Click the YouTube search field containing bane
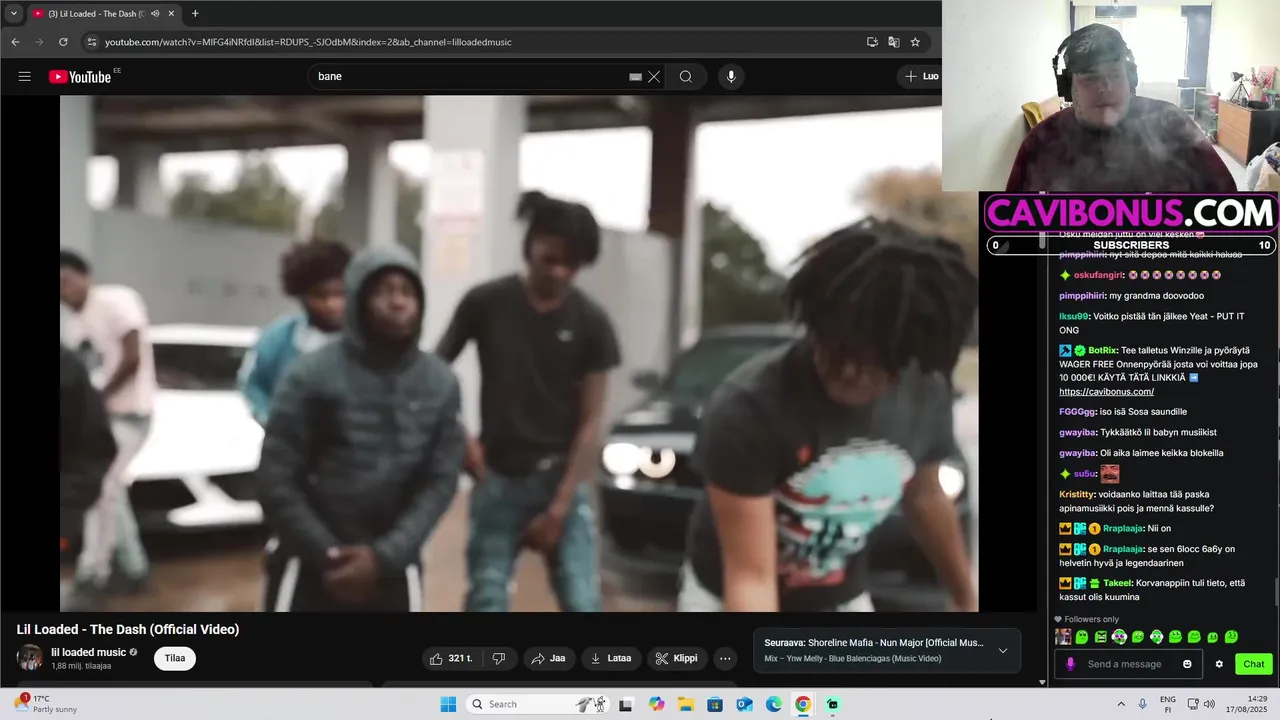Image resolution: width=1280 pixels, height=720 pixels. (470, 77)
